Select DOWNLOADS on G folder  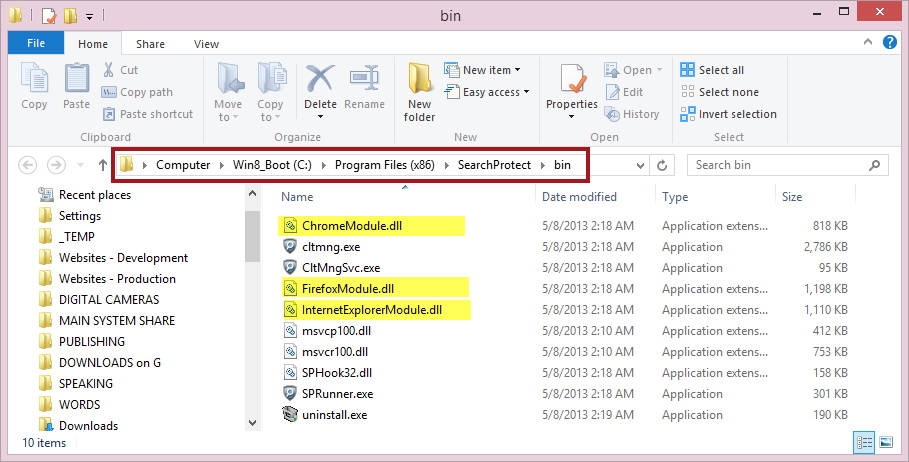99,363
